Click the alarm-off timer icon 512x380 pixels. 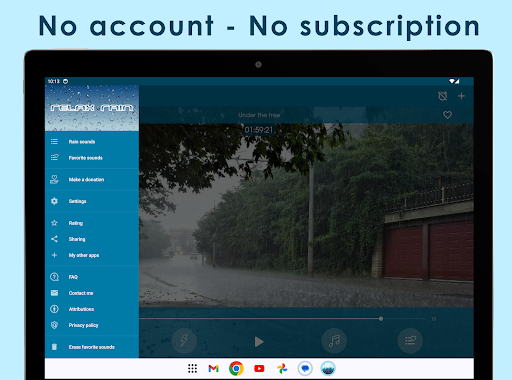442,96
